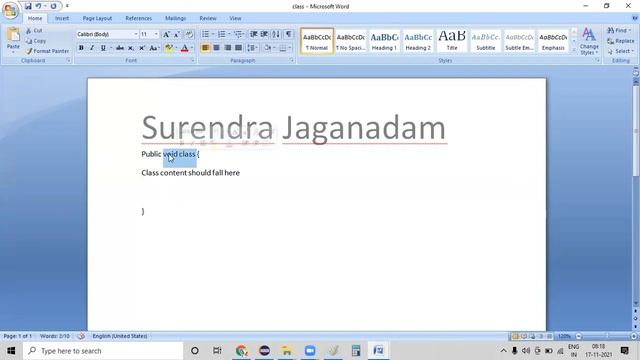640x360 pixels.
Task: Expand the Font dialog launcher
Action: 193,60
